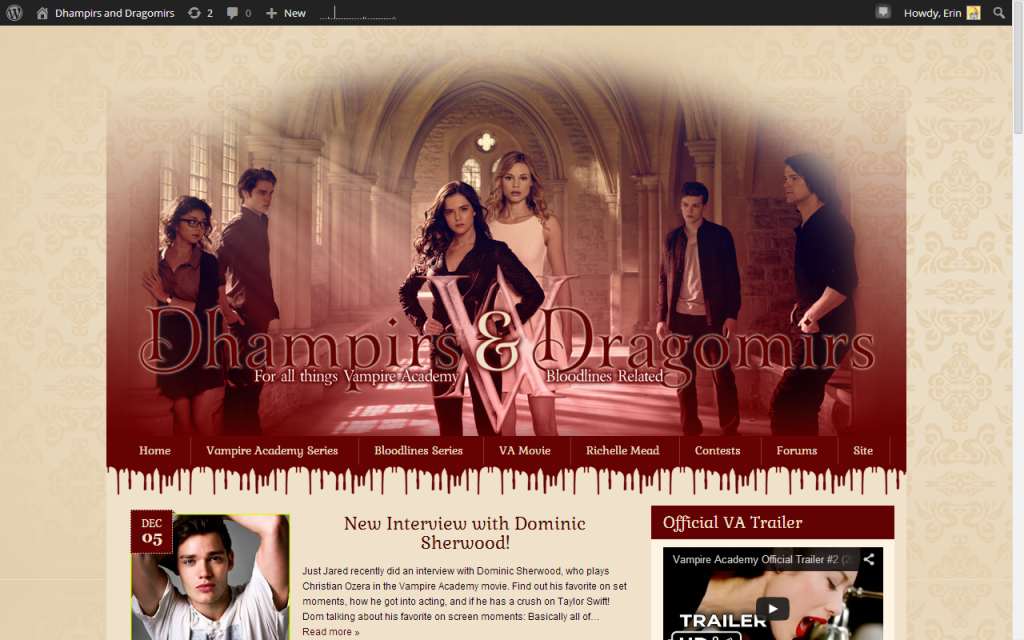Open the Bloodlines Series menu
This screenshot has height=640, width=1024.
(x=419, y=451)
